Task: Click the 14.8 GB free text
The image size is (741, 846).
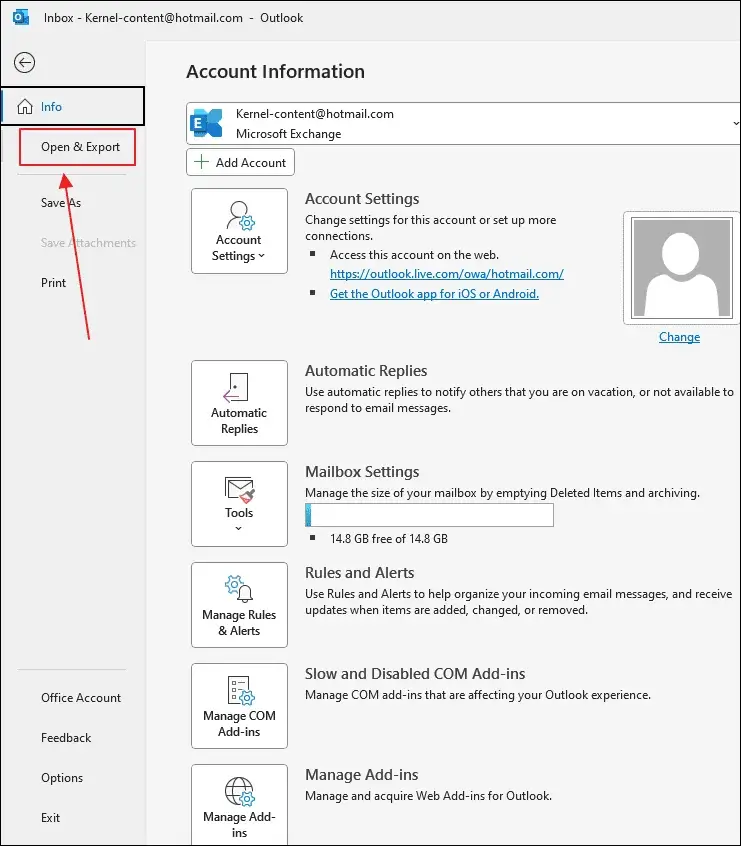Action: coord(389,538)
